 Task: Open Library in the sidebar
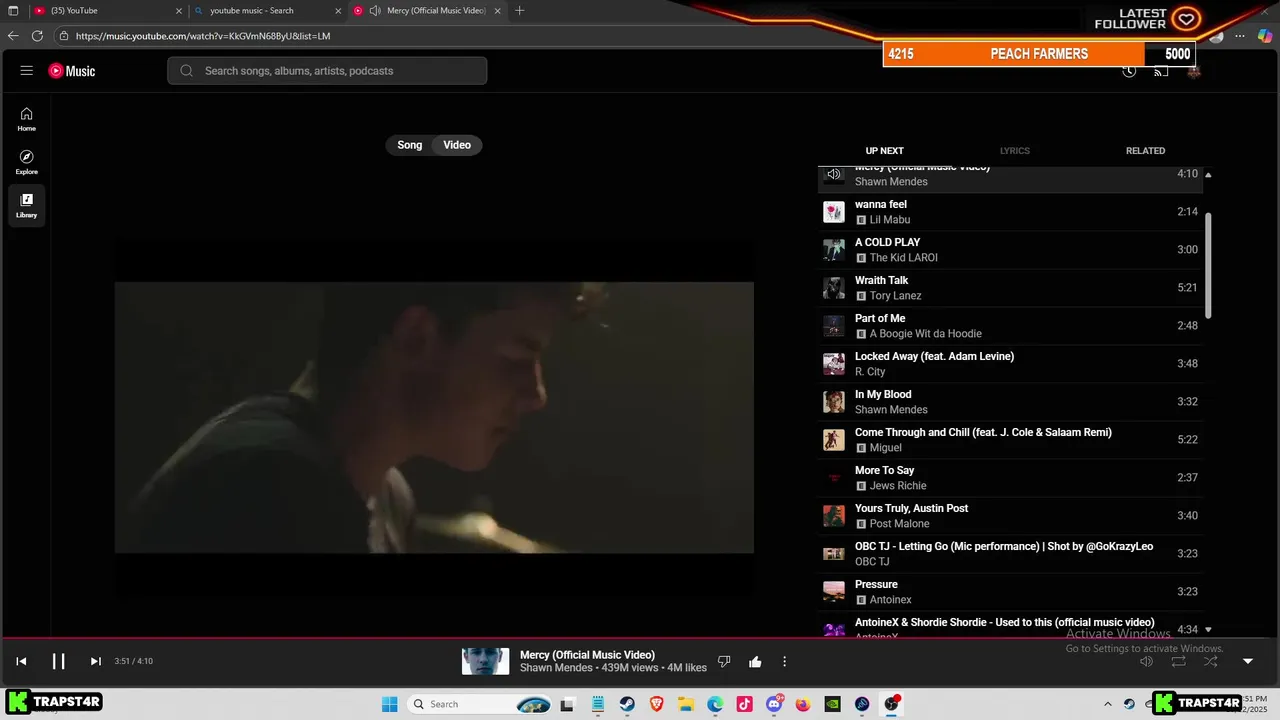27,205
